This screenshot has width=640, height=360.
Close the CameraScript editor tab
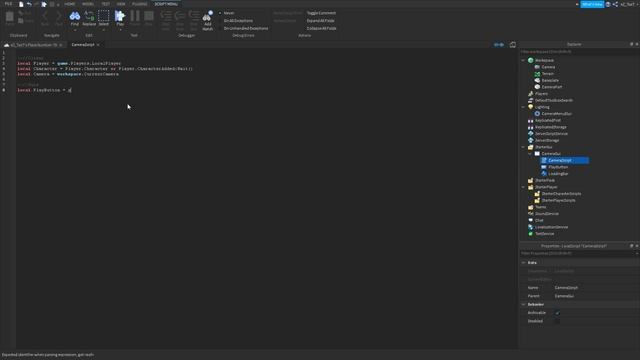pos(98,45)
